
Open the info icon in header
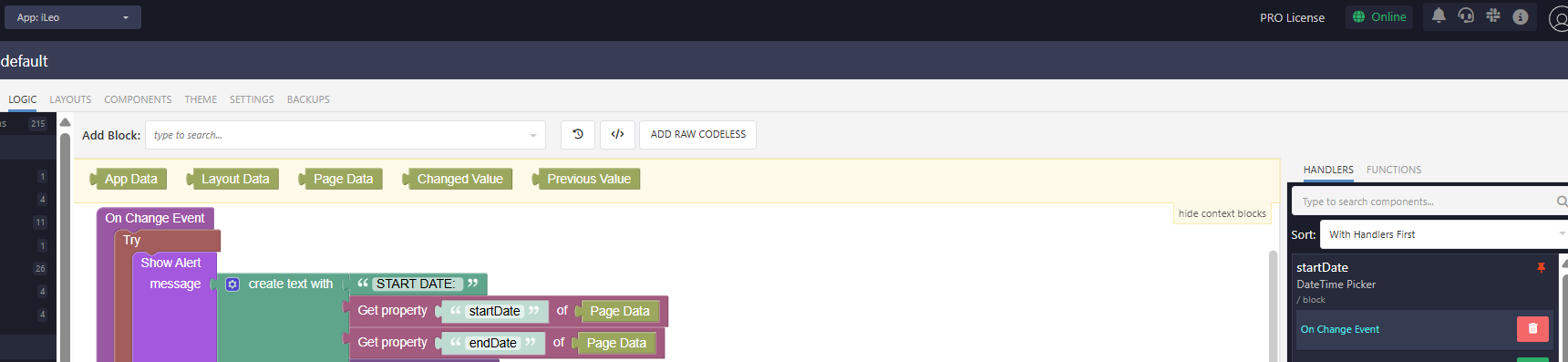[1520, 16]
